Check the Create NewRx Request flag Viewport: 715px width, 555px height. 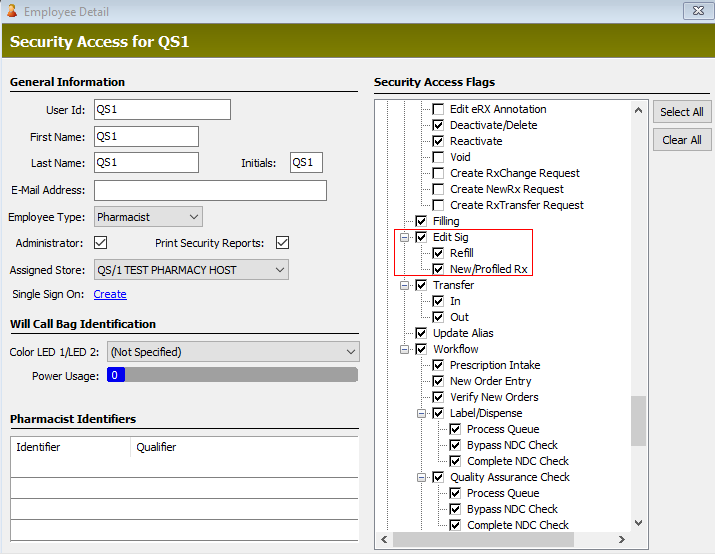click(x=438, y=189)
